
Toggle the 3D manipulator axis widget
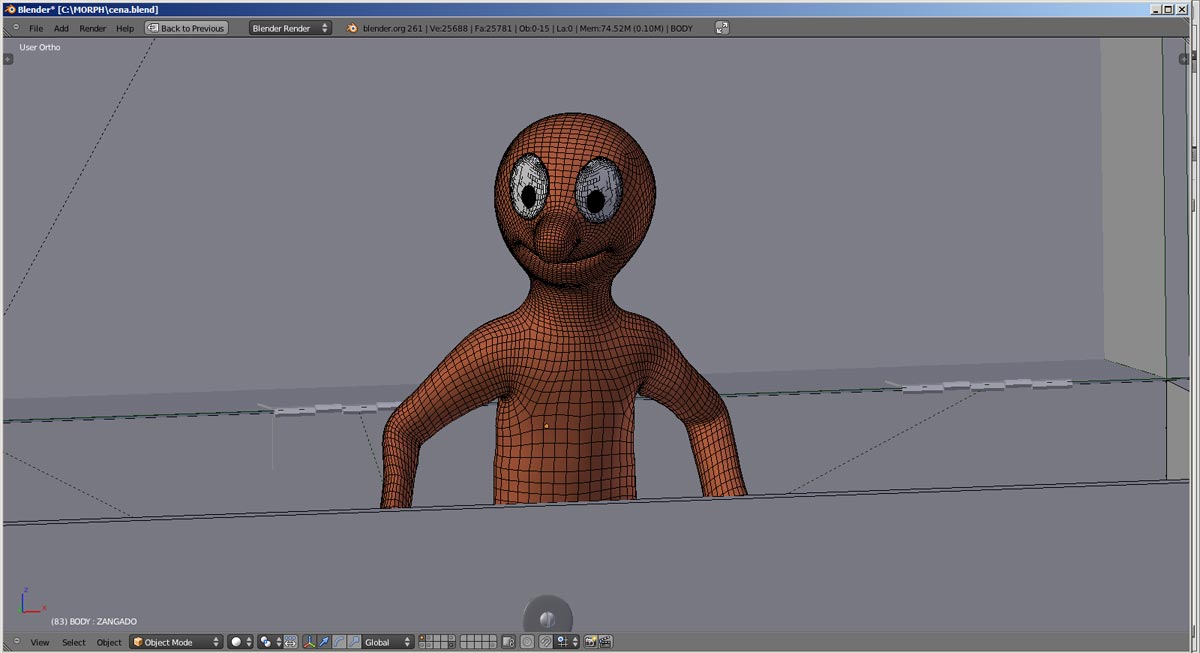308,641
